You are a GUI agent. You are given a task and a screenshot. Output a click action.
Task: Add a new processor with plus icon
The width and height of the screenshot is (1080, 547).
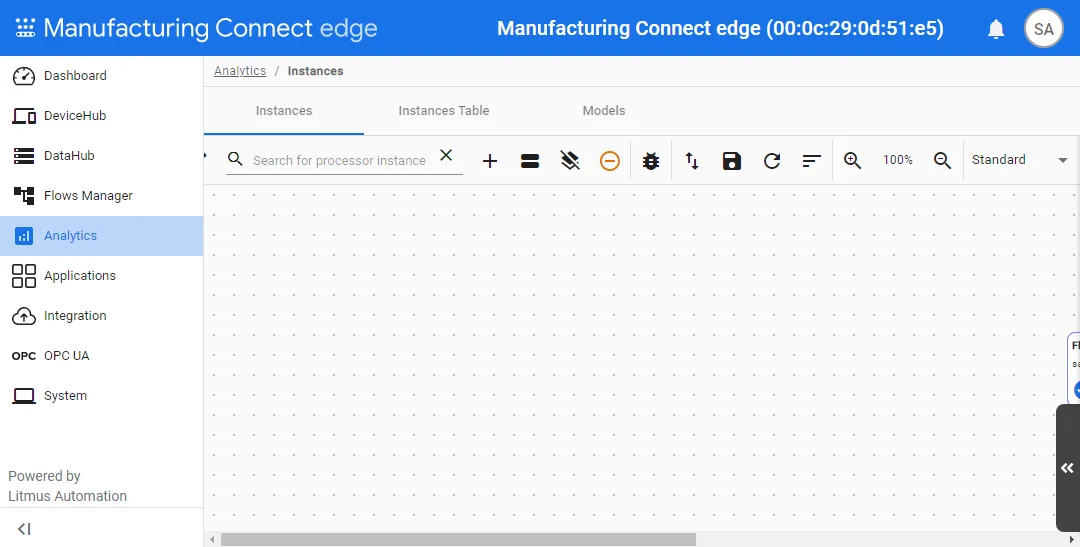tap(490, 161)
